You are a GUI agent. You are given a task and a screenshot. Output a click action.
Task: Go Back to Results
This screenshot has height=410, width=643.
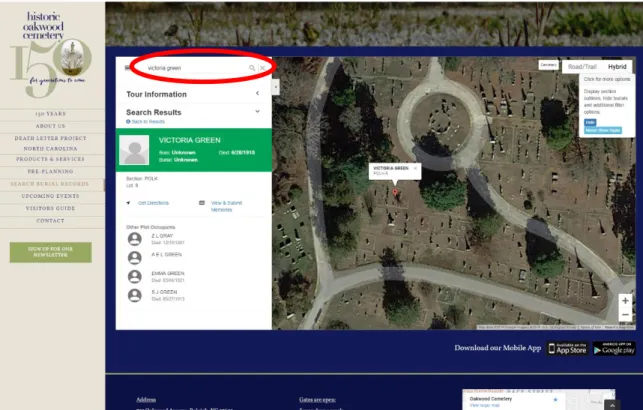146,122
